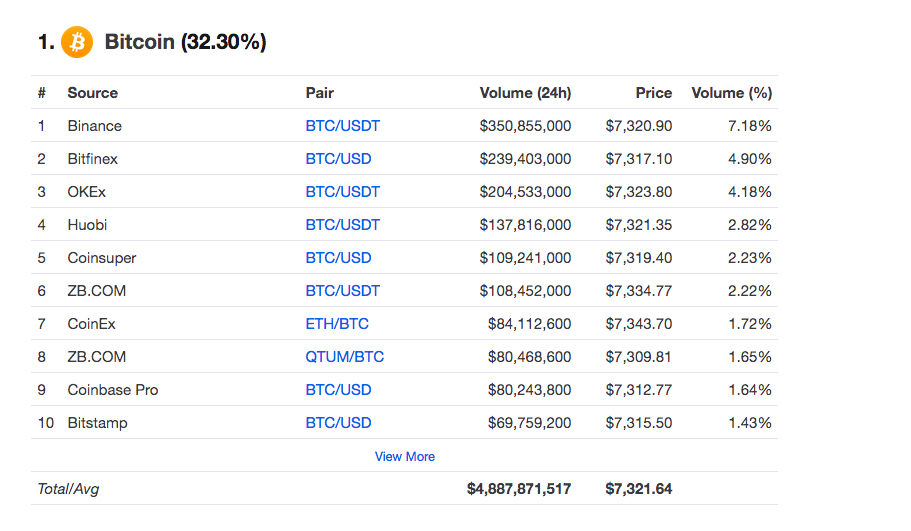911x531 pixels.
Task: Click the $7,334.77 price cell
Action: click(x=639, y=291)
